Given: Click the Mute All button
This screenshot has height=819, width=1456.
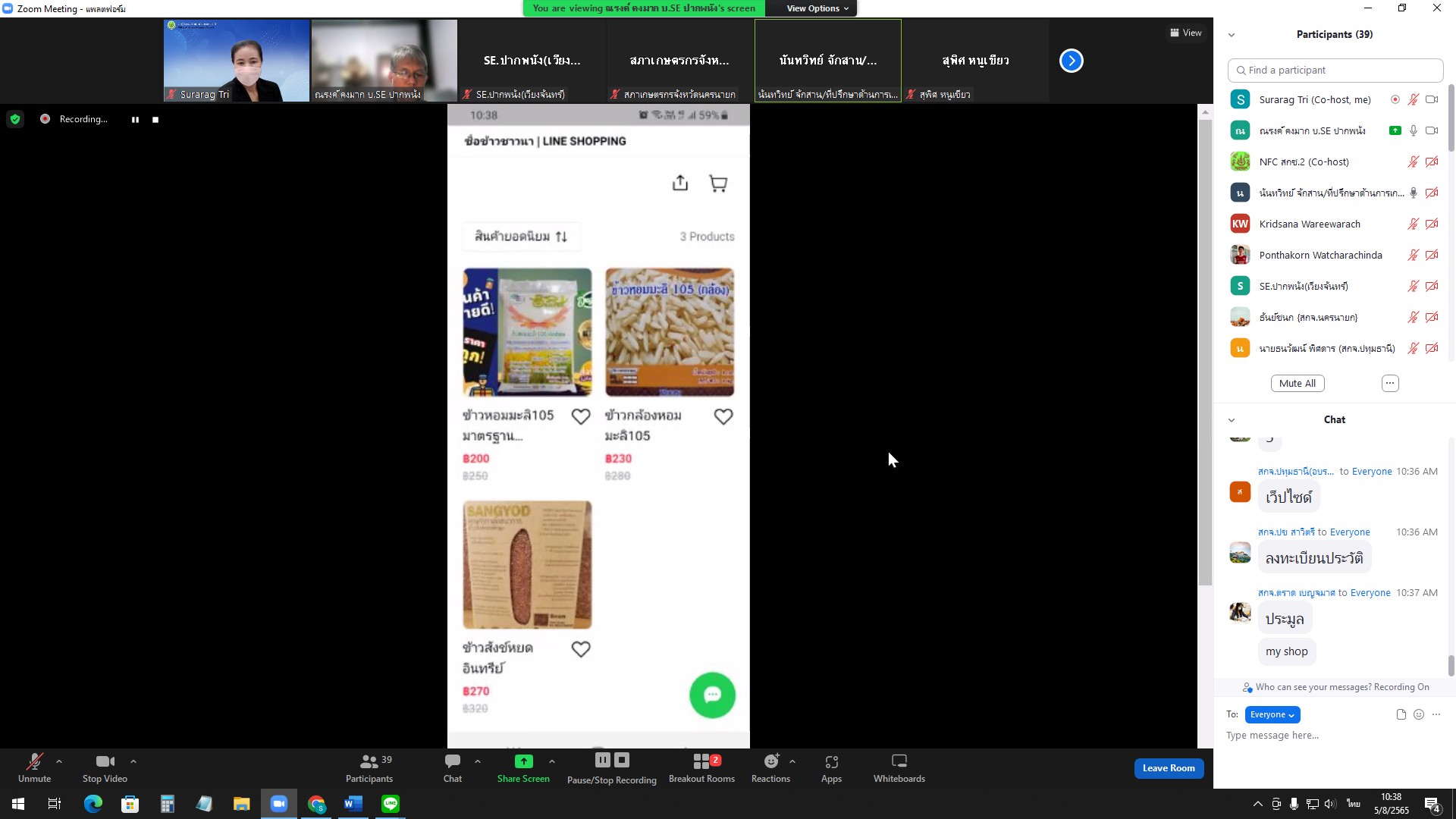Looking at the screenshot, I should tap(1297, 384).
